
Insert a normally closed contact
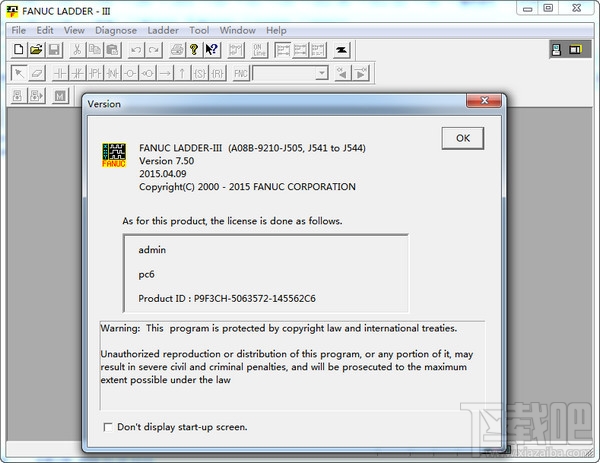[78, 73]
